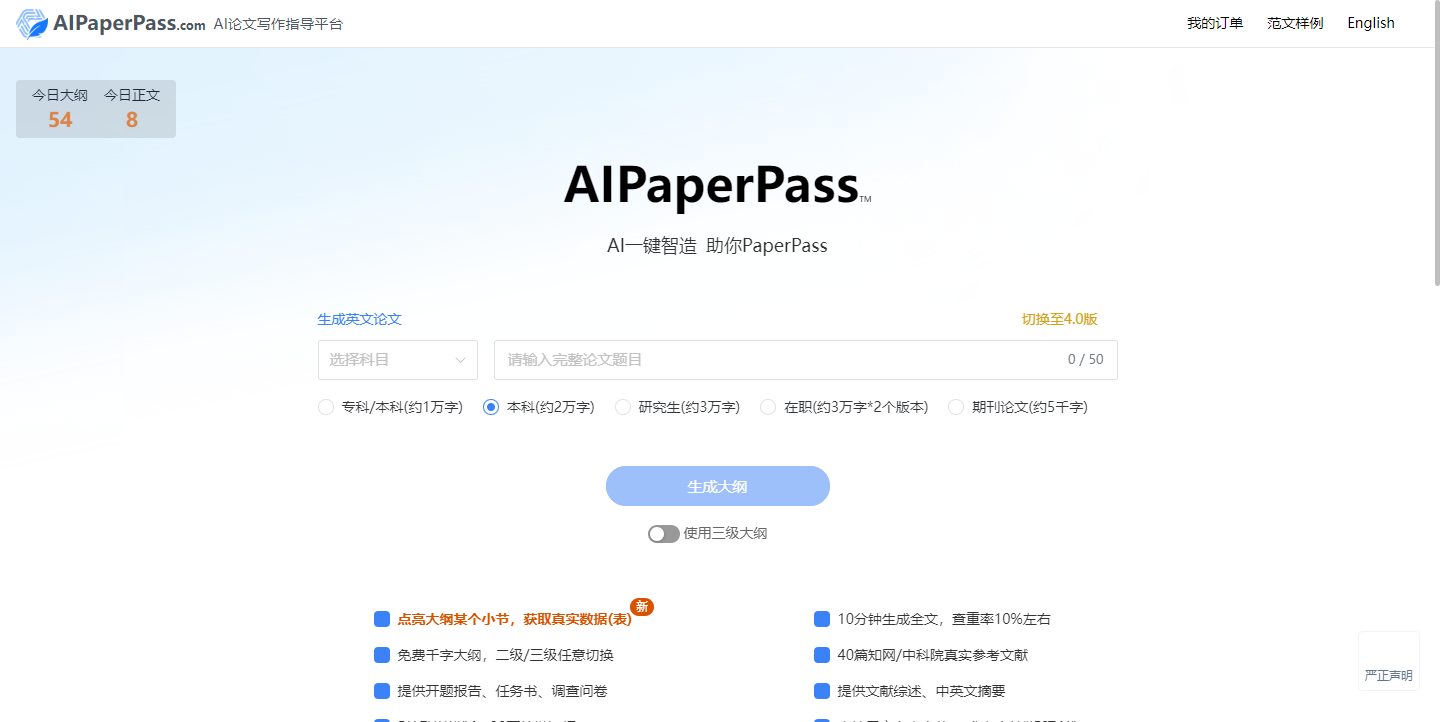Click the blue square icon beside 提供开题报告
Screen dimensions: 1440x722
tap(382, 691)
